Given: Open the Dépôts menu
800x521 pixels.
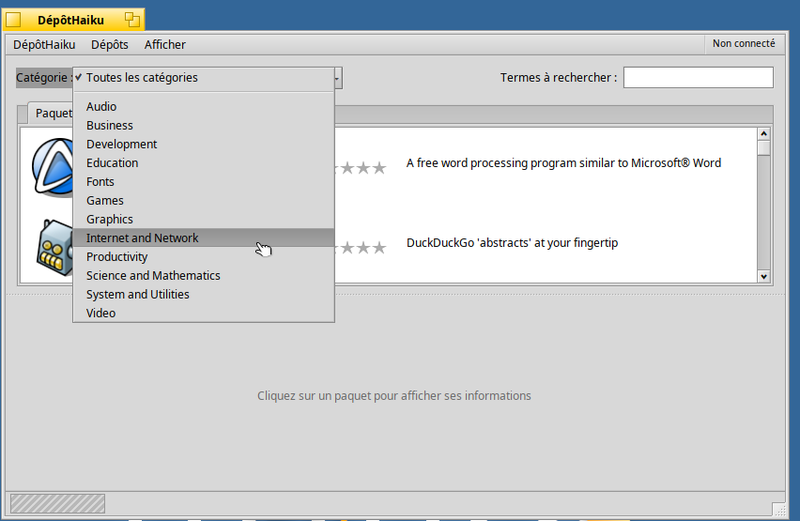Looking at the screenshot, I should click(109, 45).
